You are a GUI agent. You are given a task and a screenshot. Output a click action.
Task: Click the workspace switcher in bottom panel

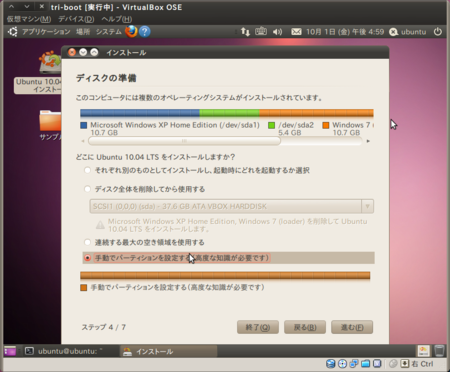[424, 351]
